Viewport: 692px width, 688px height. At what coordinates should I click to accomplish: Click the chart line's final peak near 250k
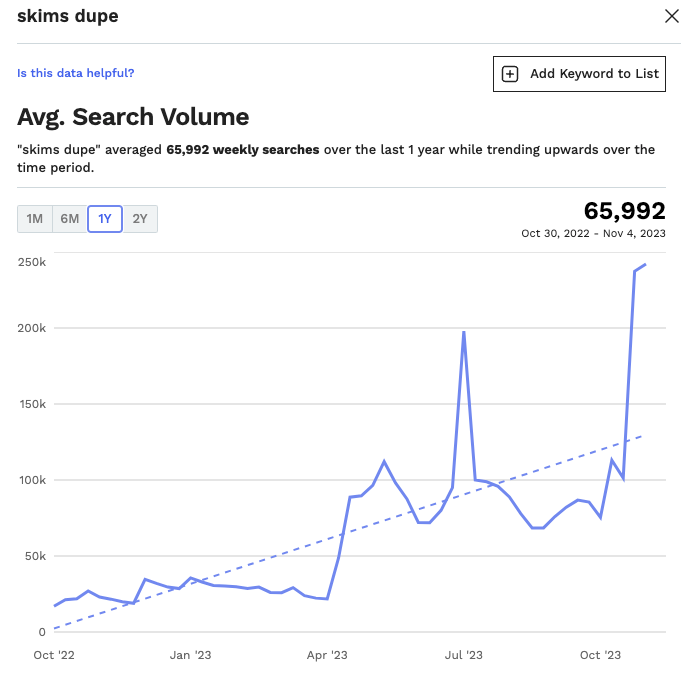pyautogui.click(x=645, y=265)
